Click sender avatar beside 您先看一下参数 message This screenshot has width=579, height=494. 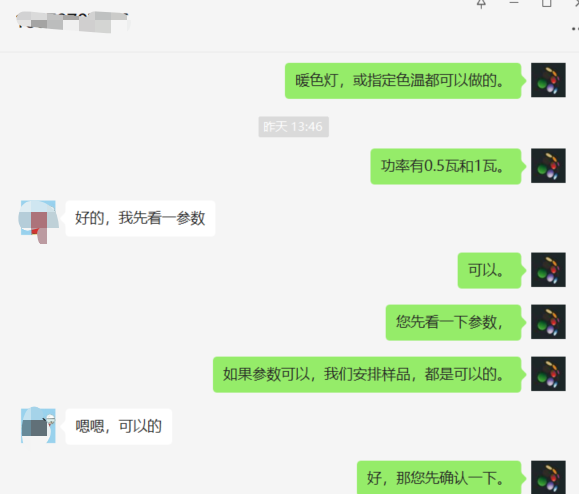tap(548, 322)
